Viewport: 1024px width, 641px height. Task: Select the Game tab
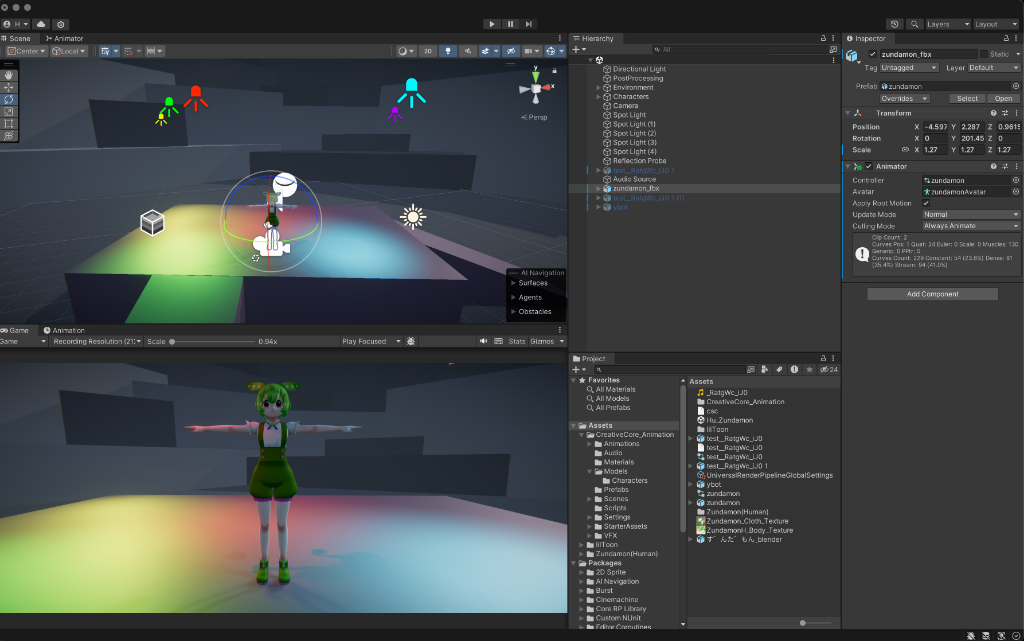coord(15,330)
